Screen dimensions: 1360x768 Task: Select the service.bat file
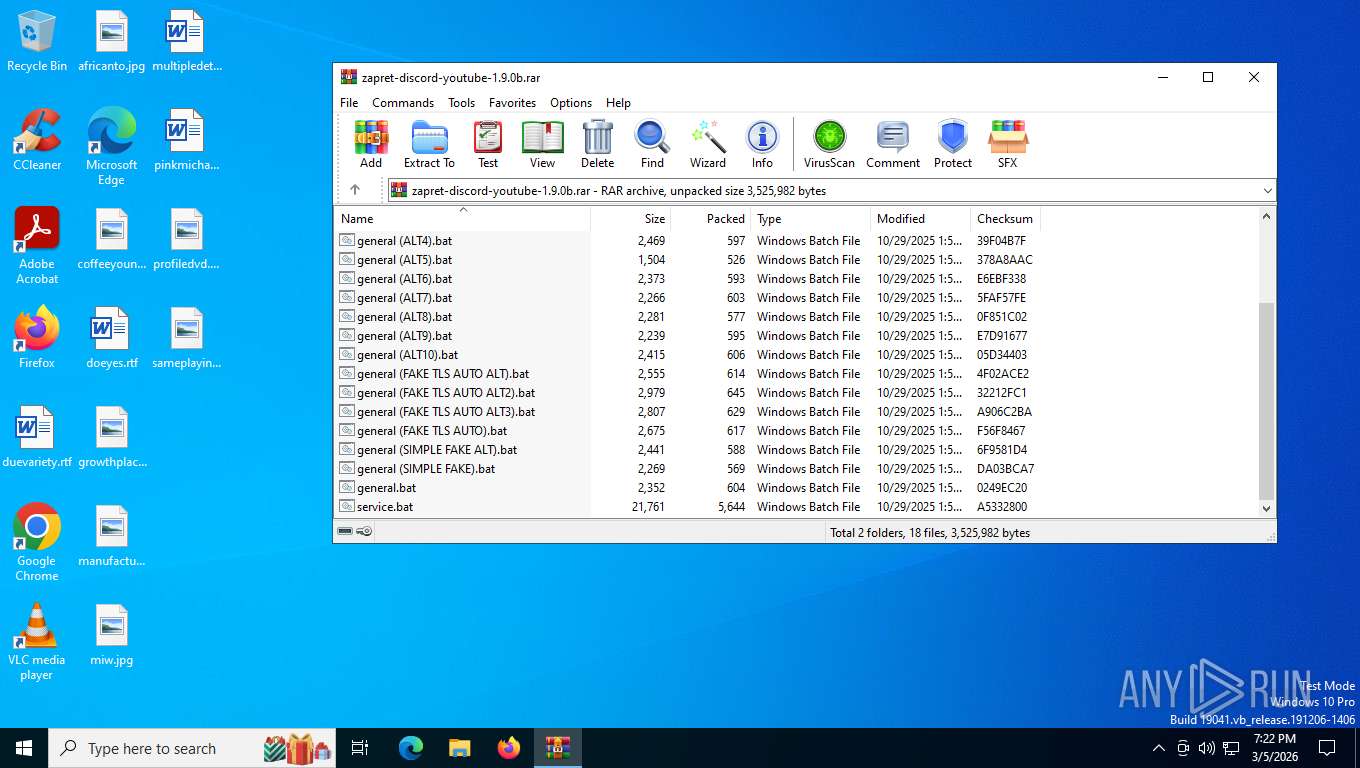click(x=385, y=507)
